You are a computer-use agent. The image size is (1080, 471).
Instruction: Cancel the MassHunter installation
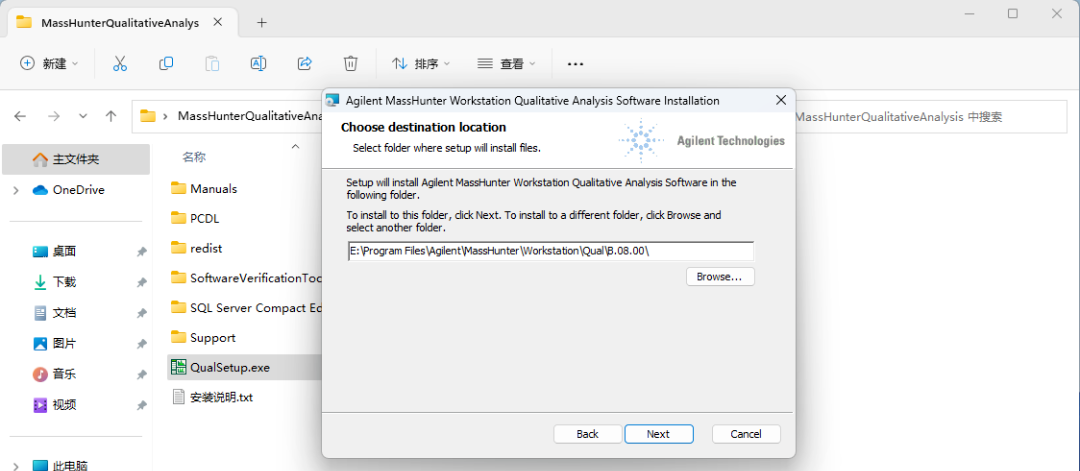pyautogui.click(x=746, y=434)
